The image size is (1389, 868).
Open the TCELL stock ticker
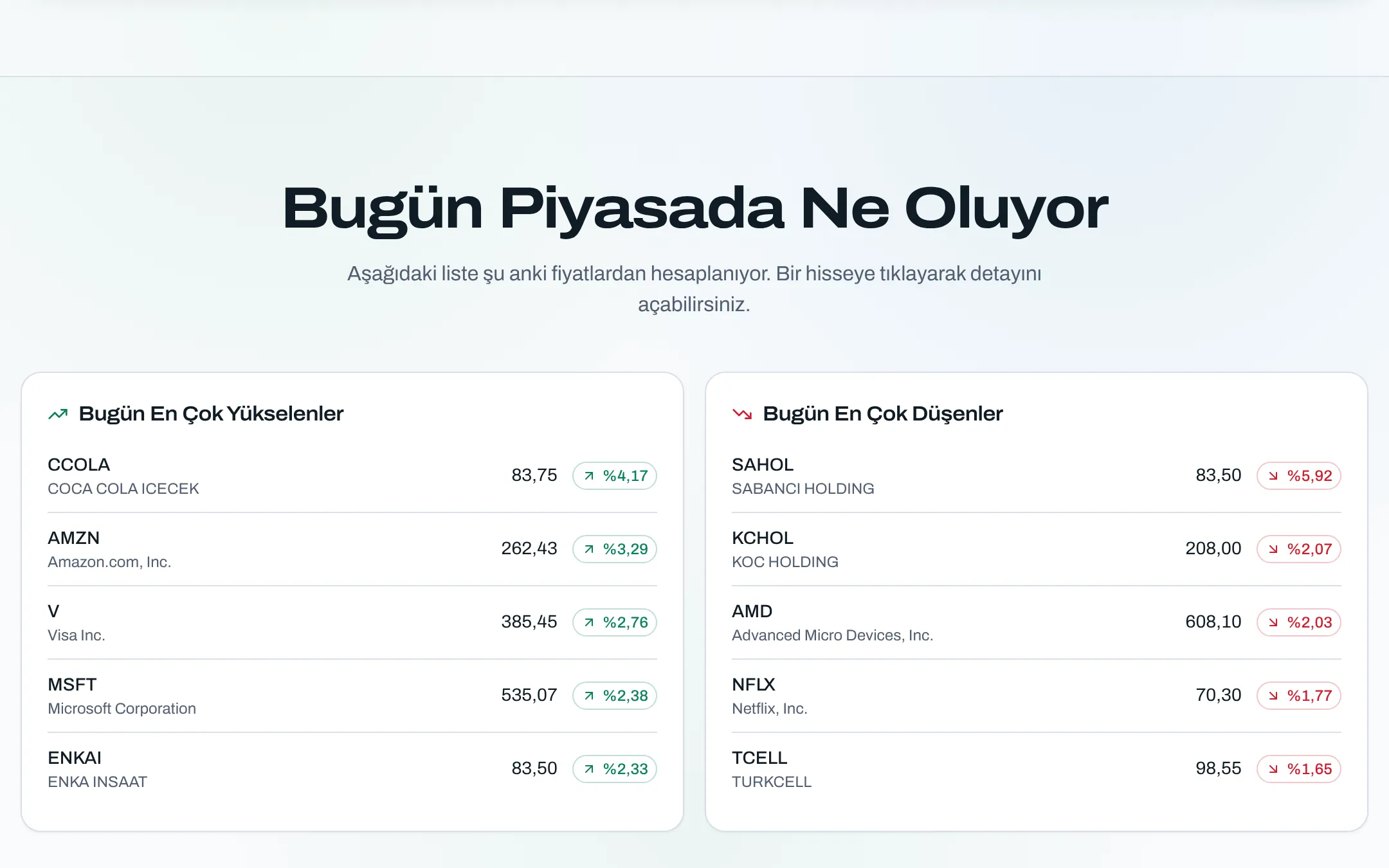pos(759,758)
